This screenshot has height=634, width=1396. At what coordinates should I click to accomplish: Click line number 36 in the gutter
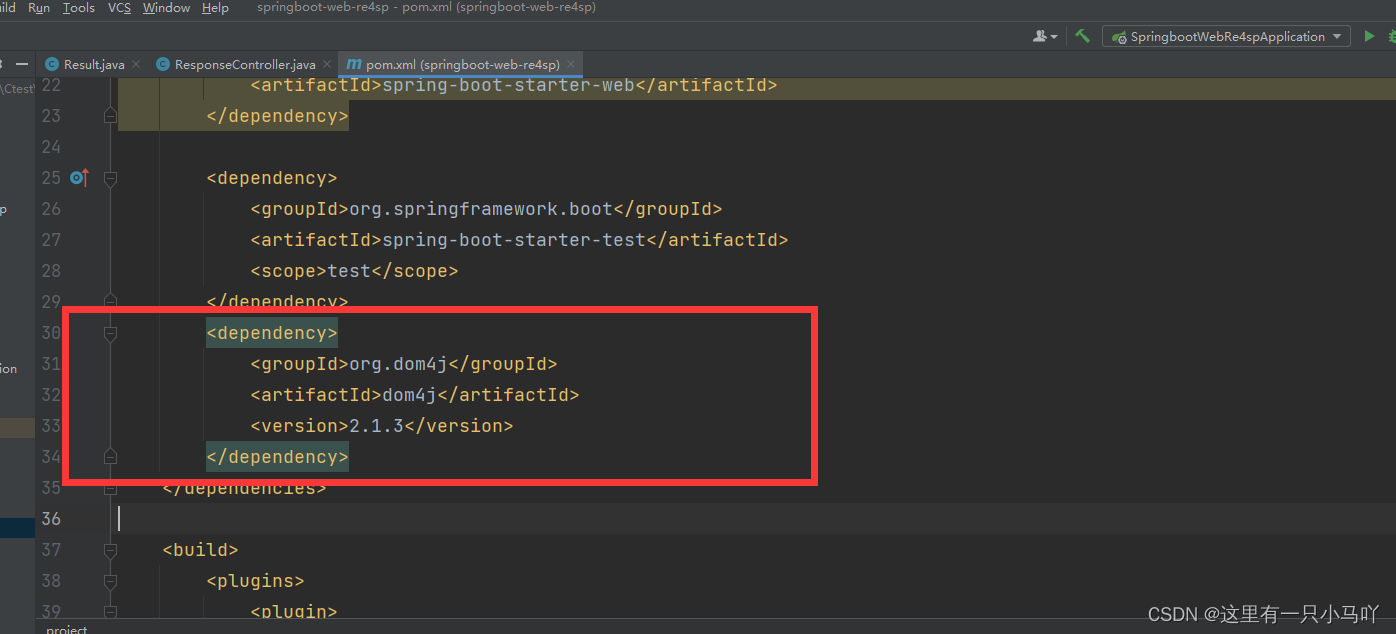click(x=50, y=518)
